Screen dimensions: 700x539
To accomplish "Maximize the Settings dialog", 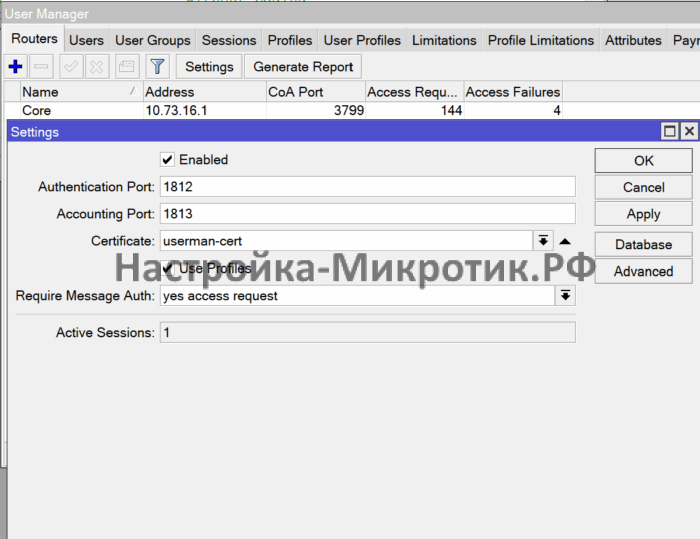I will tap(669, 131).
